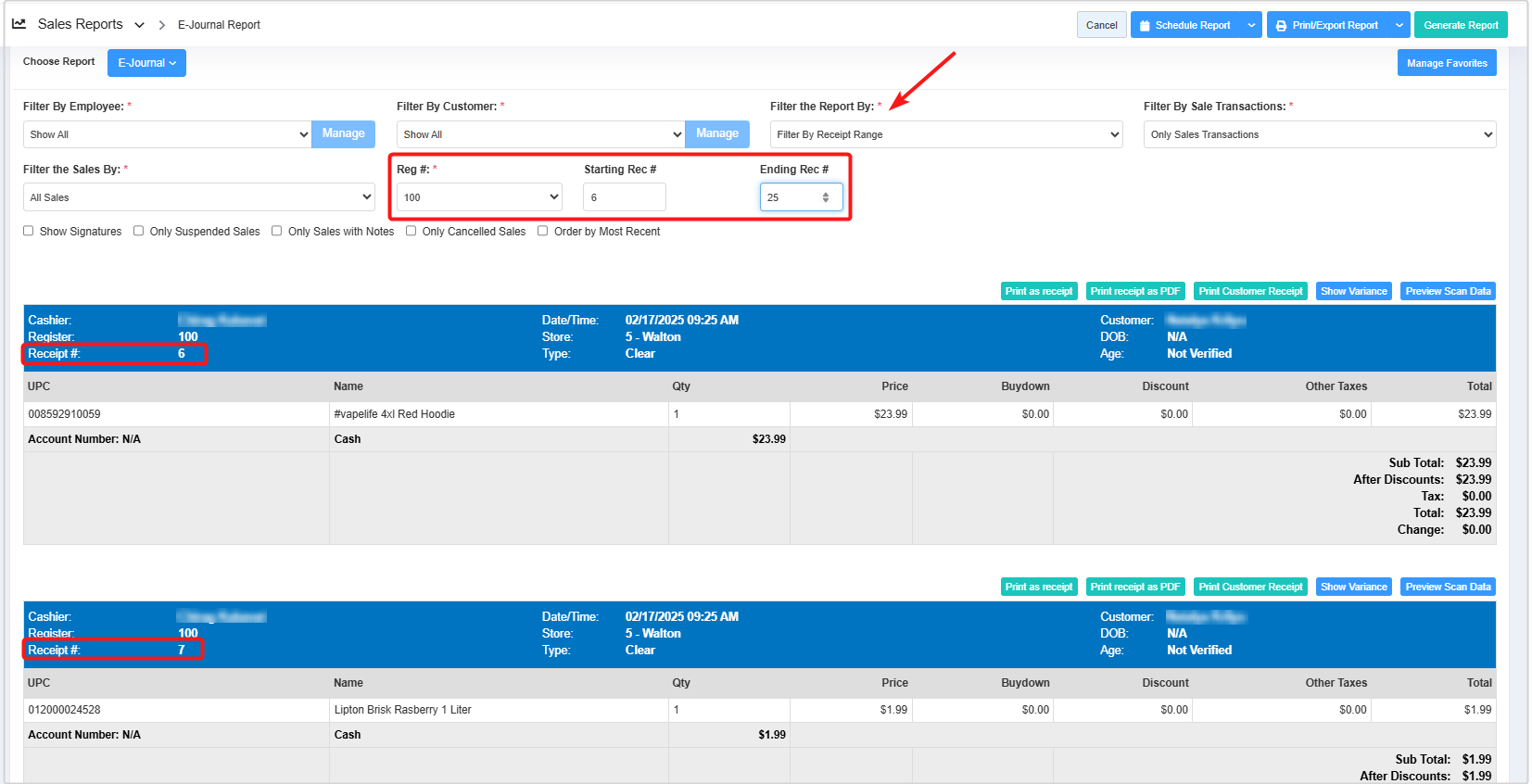Click the Starting Rec # input field
Image resolution: width=1532 pixels, height=784 pixels.
pyautogui.click(x=624, y=197)
